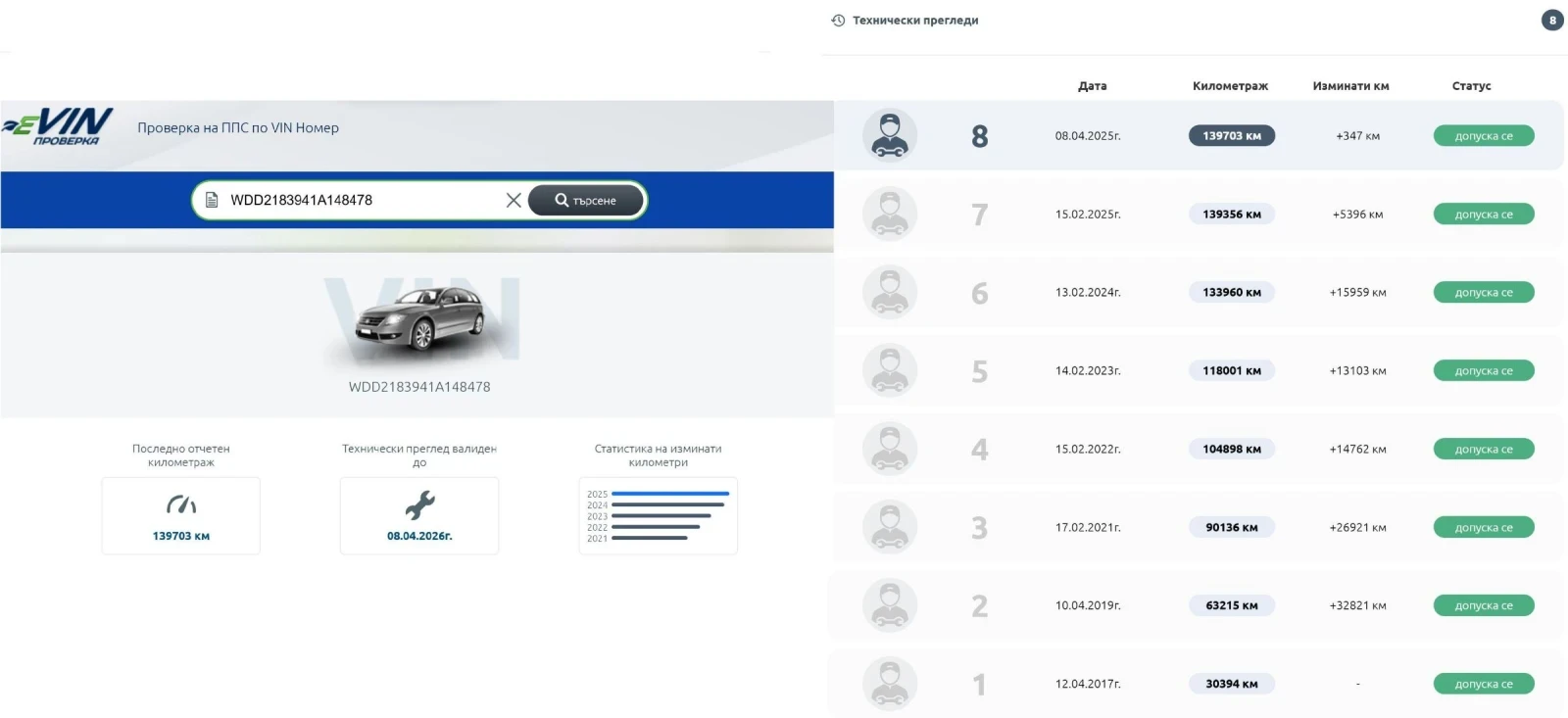Click the Статус column header
Image resolution: width=1568 pixels, height=718 pixels.
point(1471,86)
